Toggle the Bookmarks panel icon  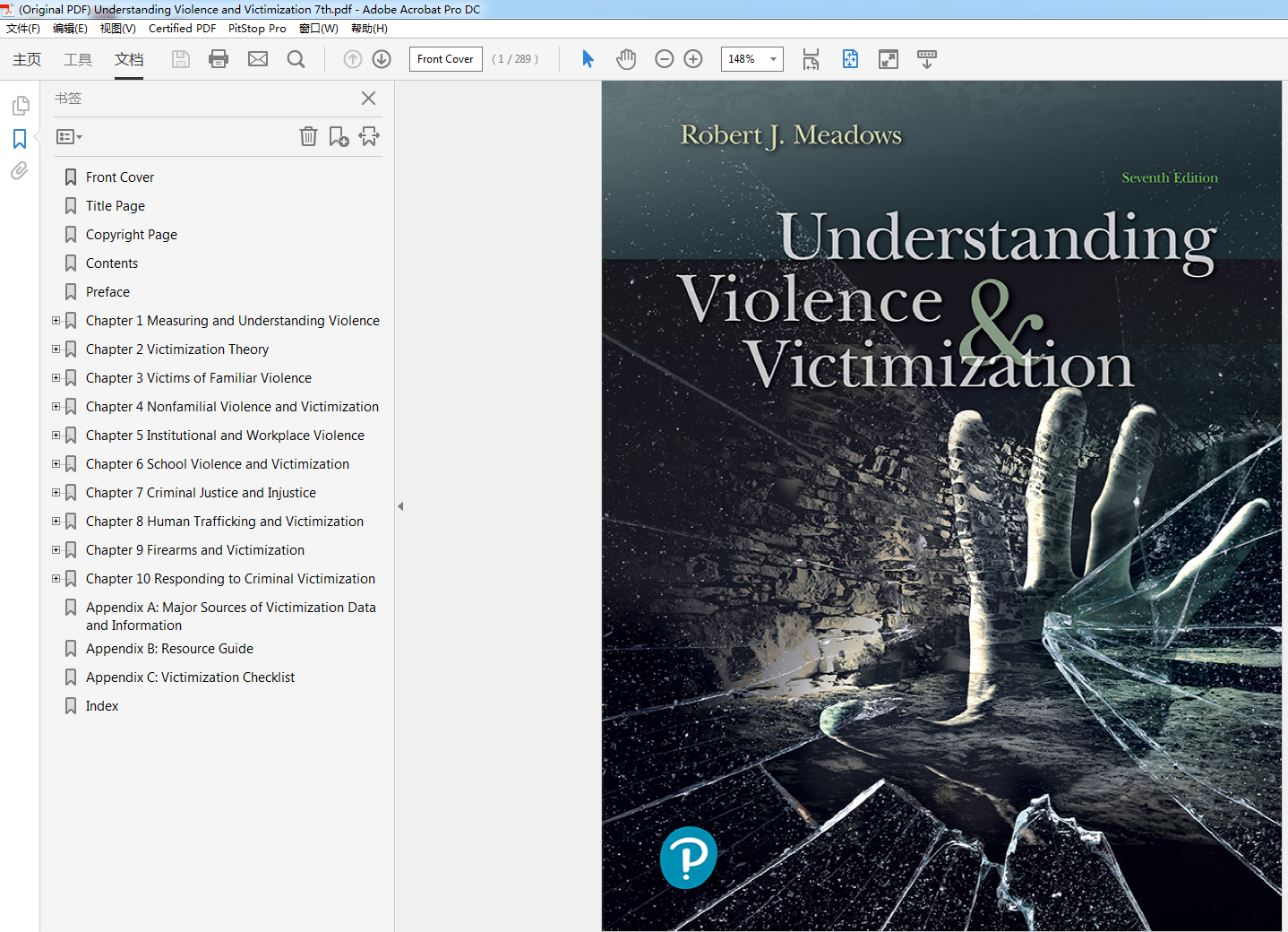coord(20,138)
